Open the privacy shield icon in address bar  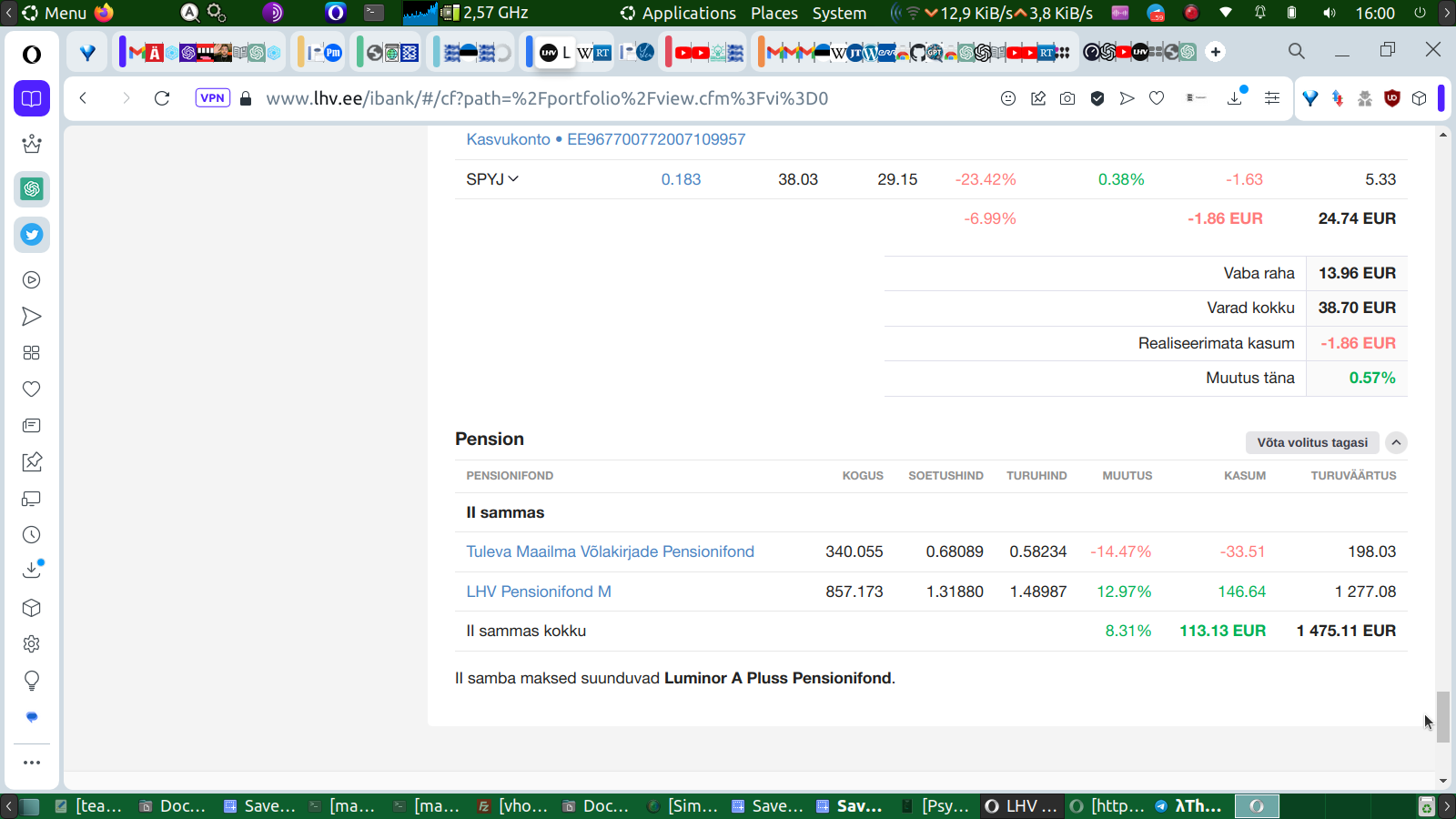[1097, 98]
